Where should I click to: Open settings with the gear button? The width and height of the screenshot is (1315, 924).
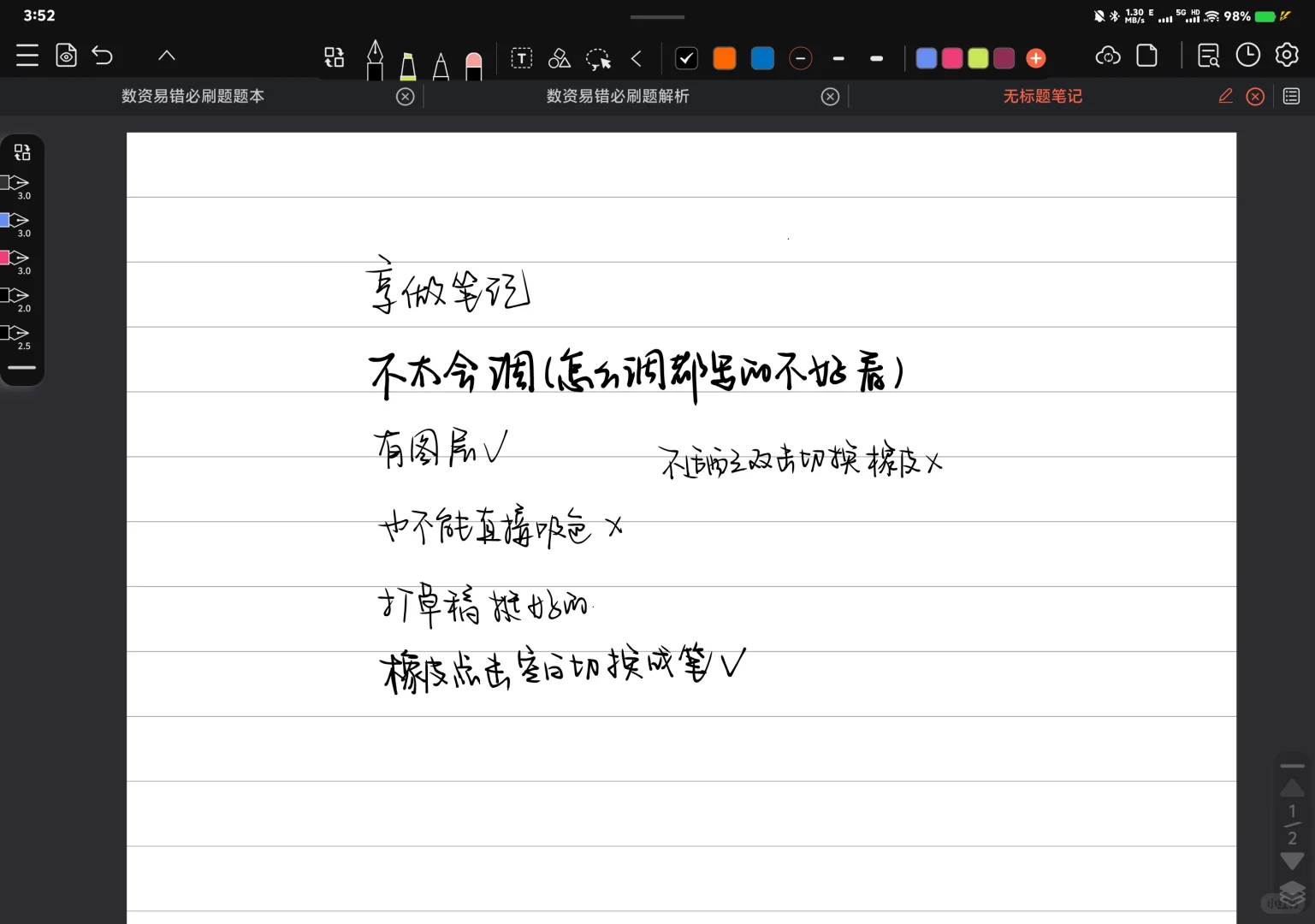point(1287,55)
